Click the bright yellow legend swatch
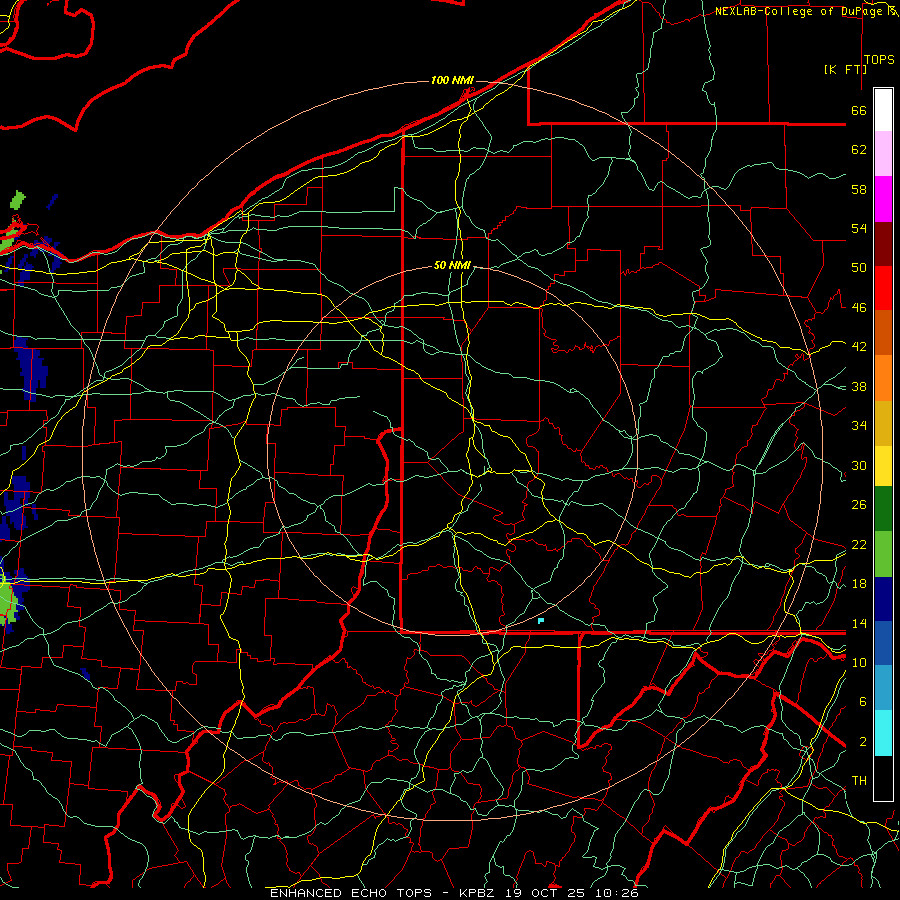This screenshot has height=900, width=900. pos(883,465)
